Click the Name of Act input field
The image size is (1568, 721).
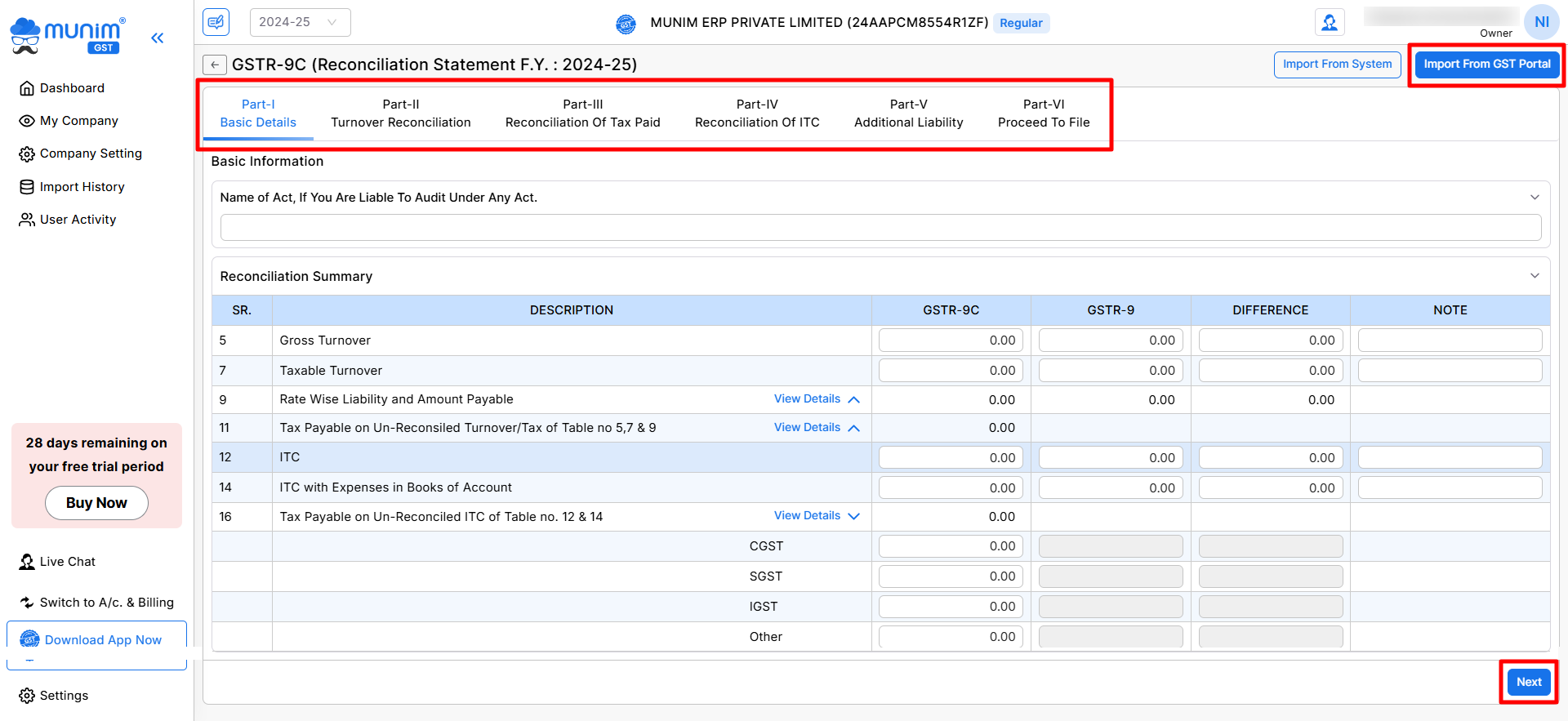pyautogui.click(x=880, y=228)
